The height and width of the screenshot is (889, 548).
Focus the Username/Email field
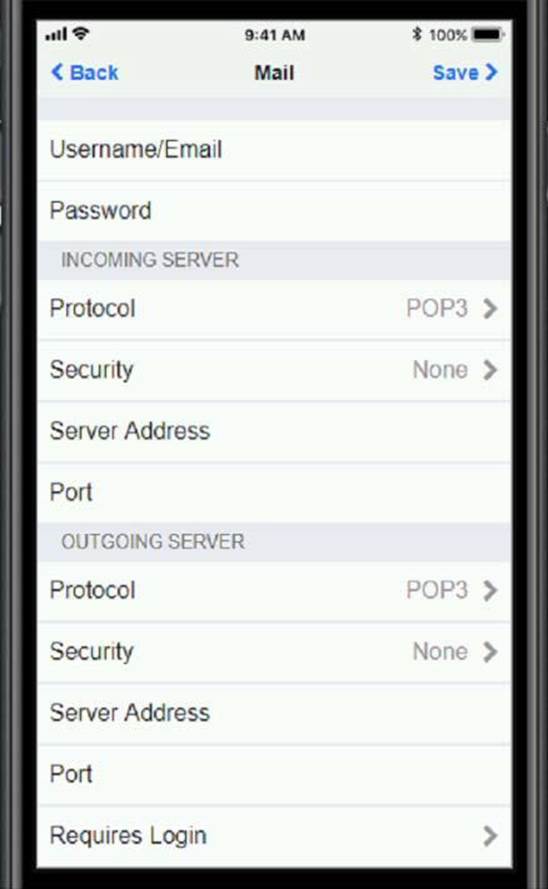pyautogui.click(x=274, y=150)
